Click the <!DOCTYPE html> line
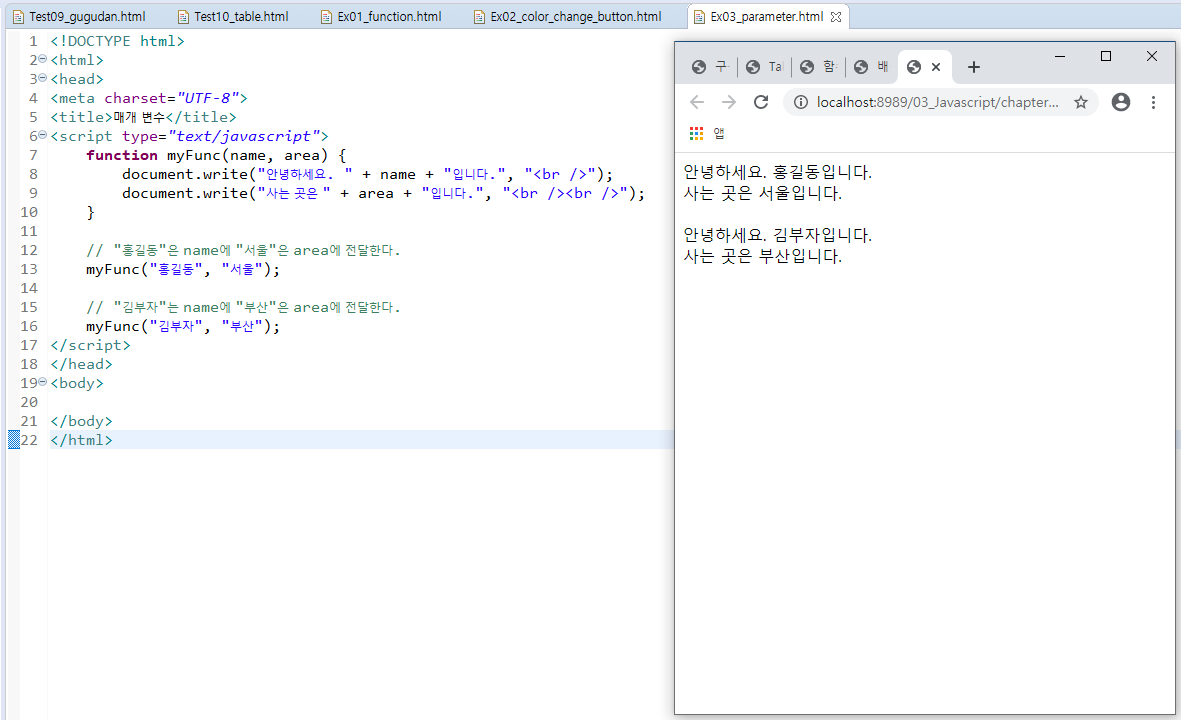The image size is (1181, 720). 117,41
